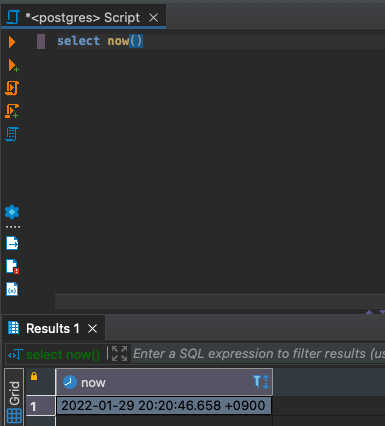Viewport: 385px width, 426px height.
Task: Open the explain execution plan icon
Action: [12, 134]
